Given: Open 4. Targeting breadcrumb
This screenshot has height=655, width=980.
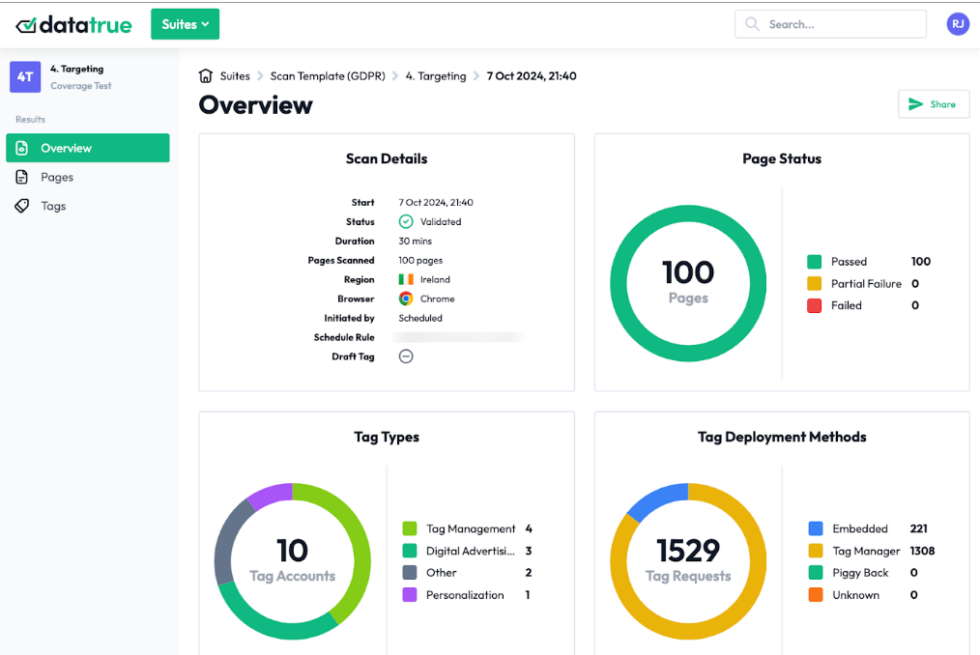Looking at the screenshot, I should tap(436, 76).
